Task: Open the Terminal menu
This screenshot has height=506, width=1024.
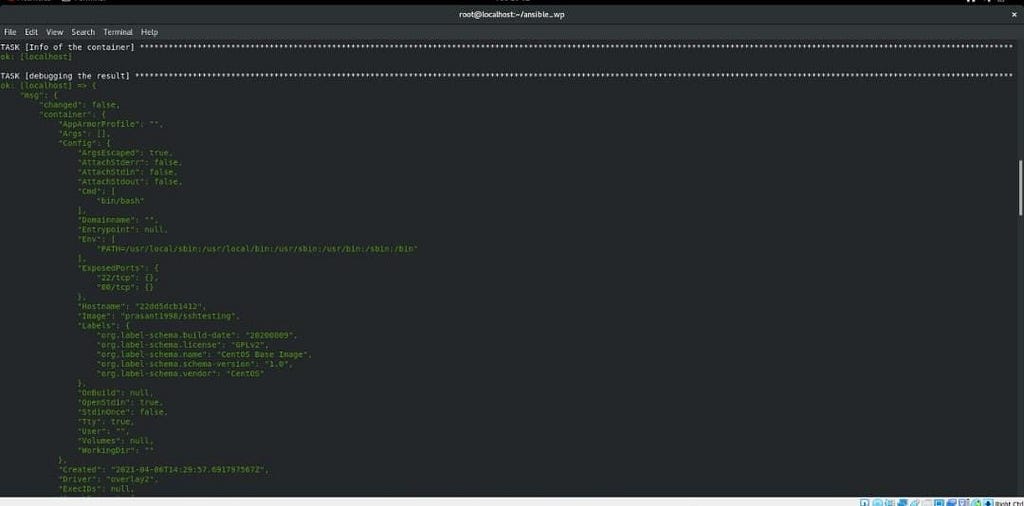Action: pos(118,32)
